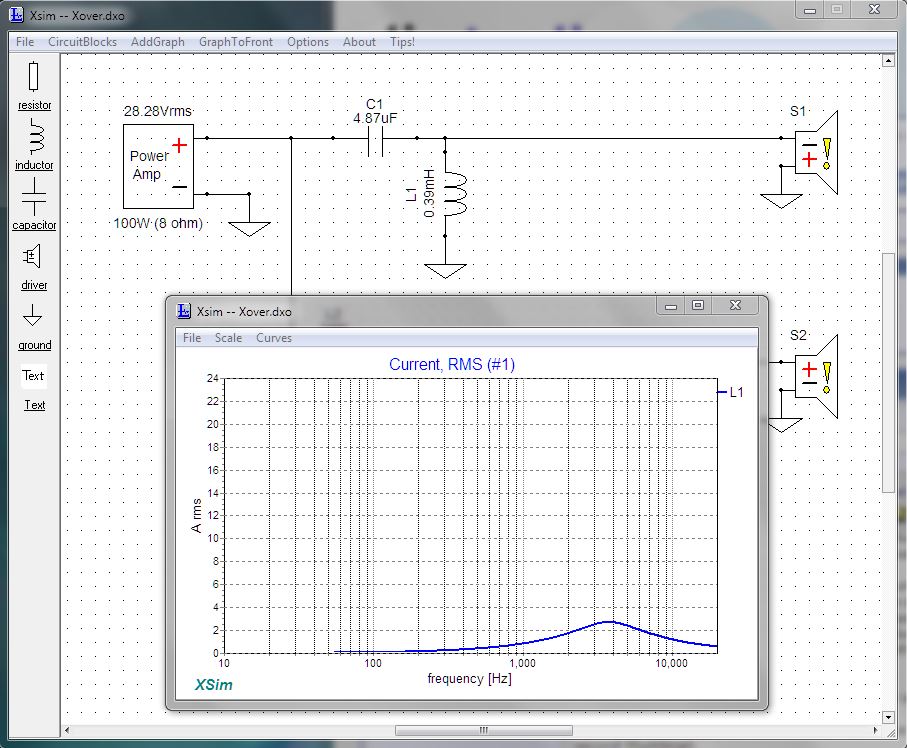
Task: Open the CircuitBlocks menu
Action: (82, 42)
